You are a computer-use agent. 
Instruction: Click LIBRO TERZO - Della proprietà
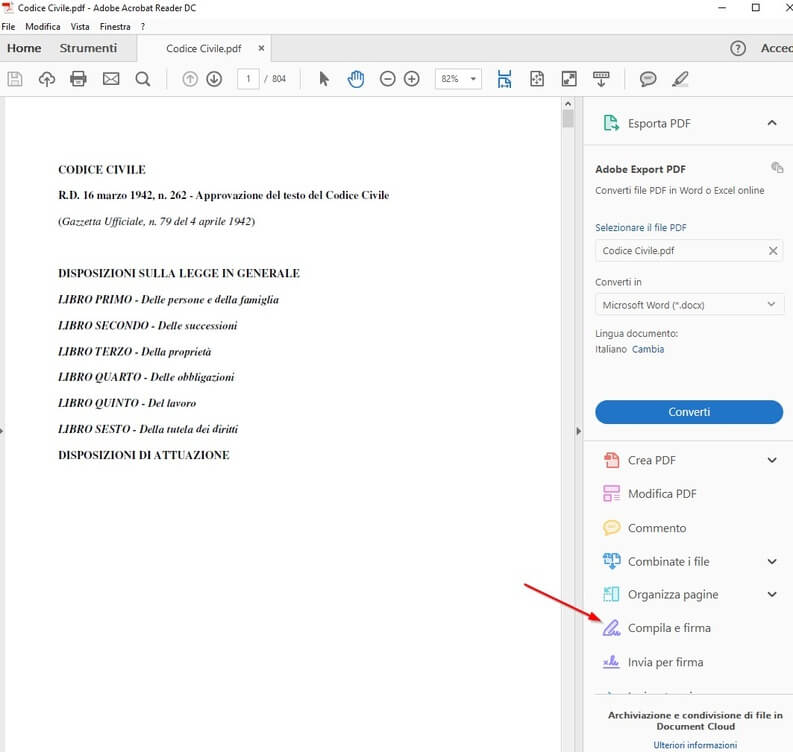pyautogui.click(x=135, y=351)
